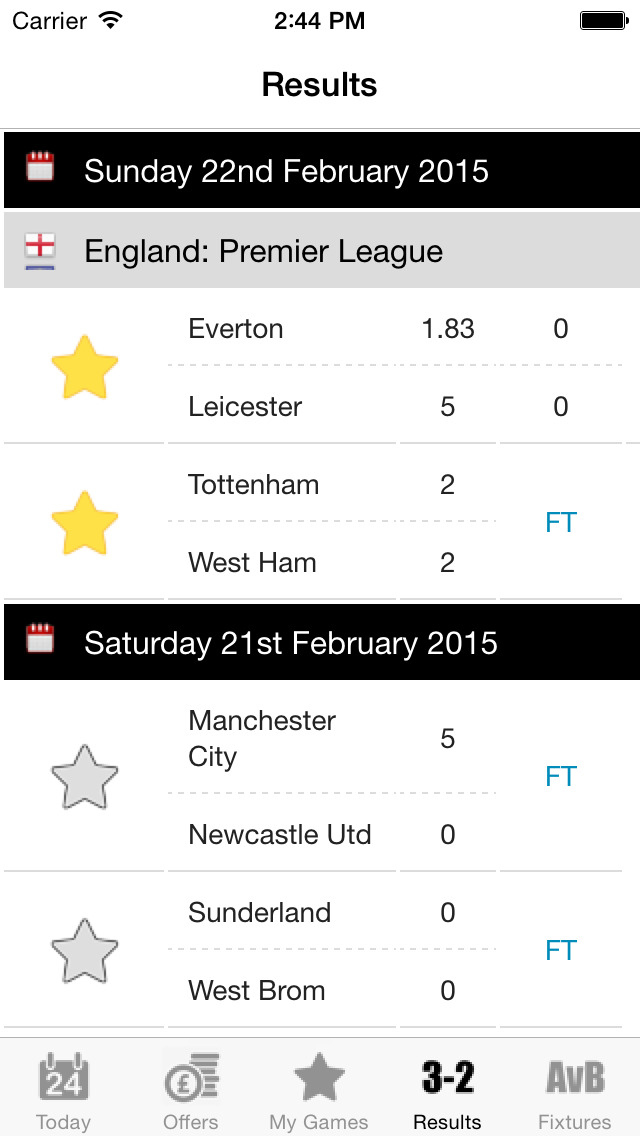Screen dimensions: 640x1136
Task: Unfavorite the Tottenham vs West Ham star
Action: 85,523
